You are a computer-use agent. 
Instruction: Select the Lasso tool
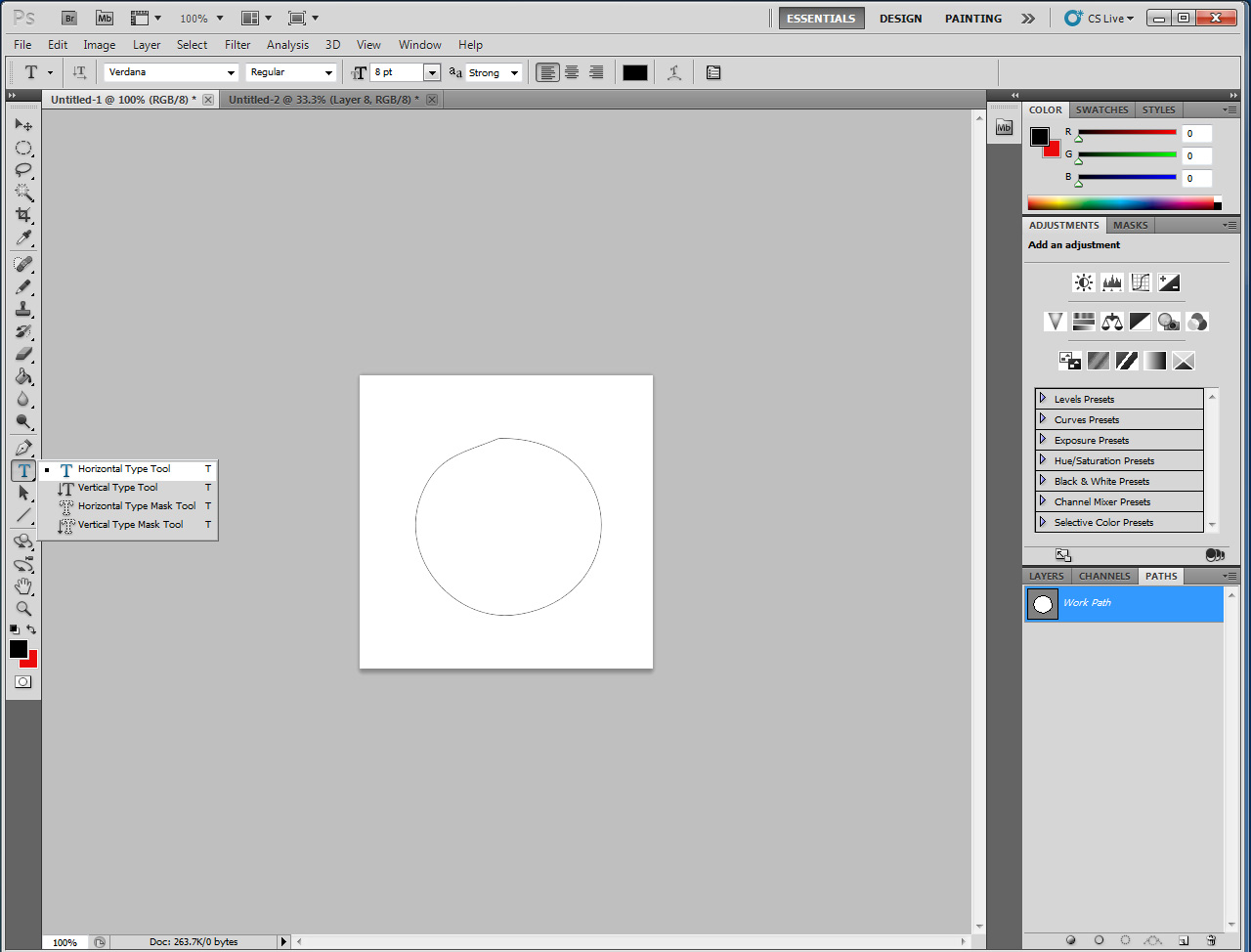(23, 170)
